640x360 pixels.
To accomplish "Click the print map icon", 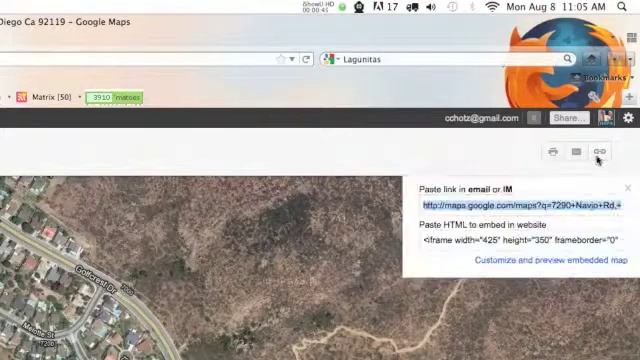I will tap(553, 152).
